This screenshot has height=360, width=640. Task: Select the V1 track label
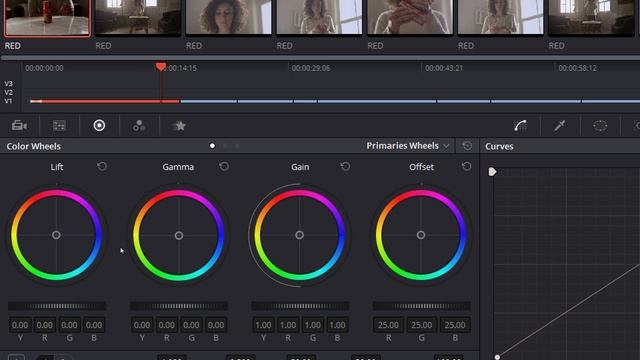9,101
